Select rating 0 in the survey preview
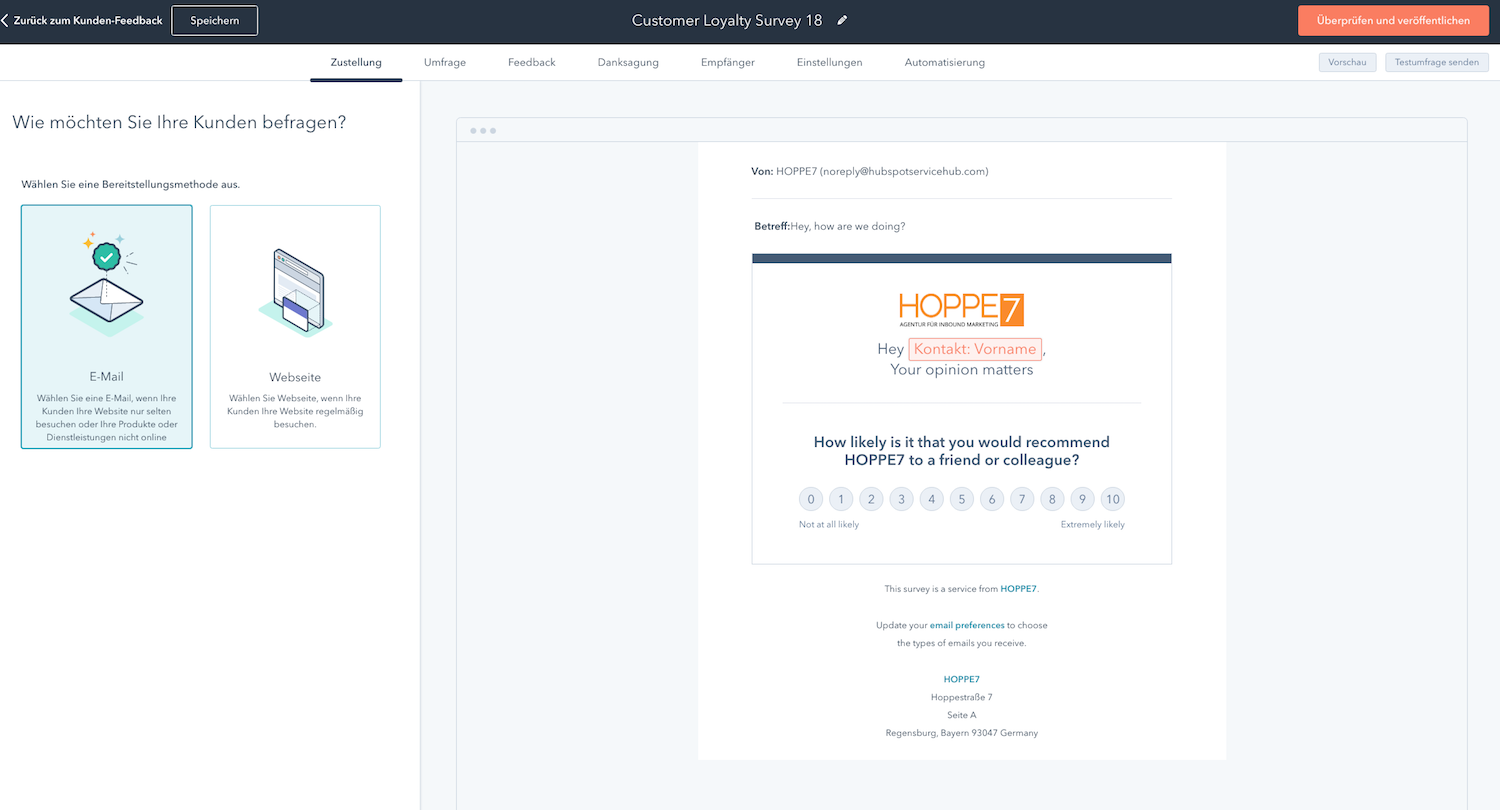 [x=811, y=499]
